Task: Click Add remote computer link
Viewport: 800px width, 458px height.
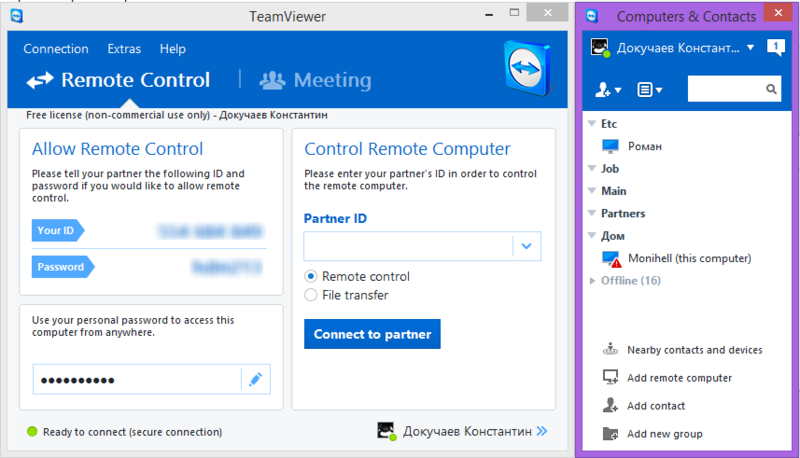Action: click(679, 378)
